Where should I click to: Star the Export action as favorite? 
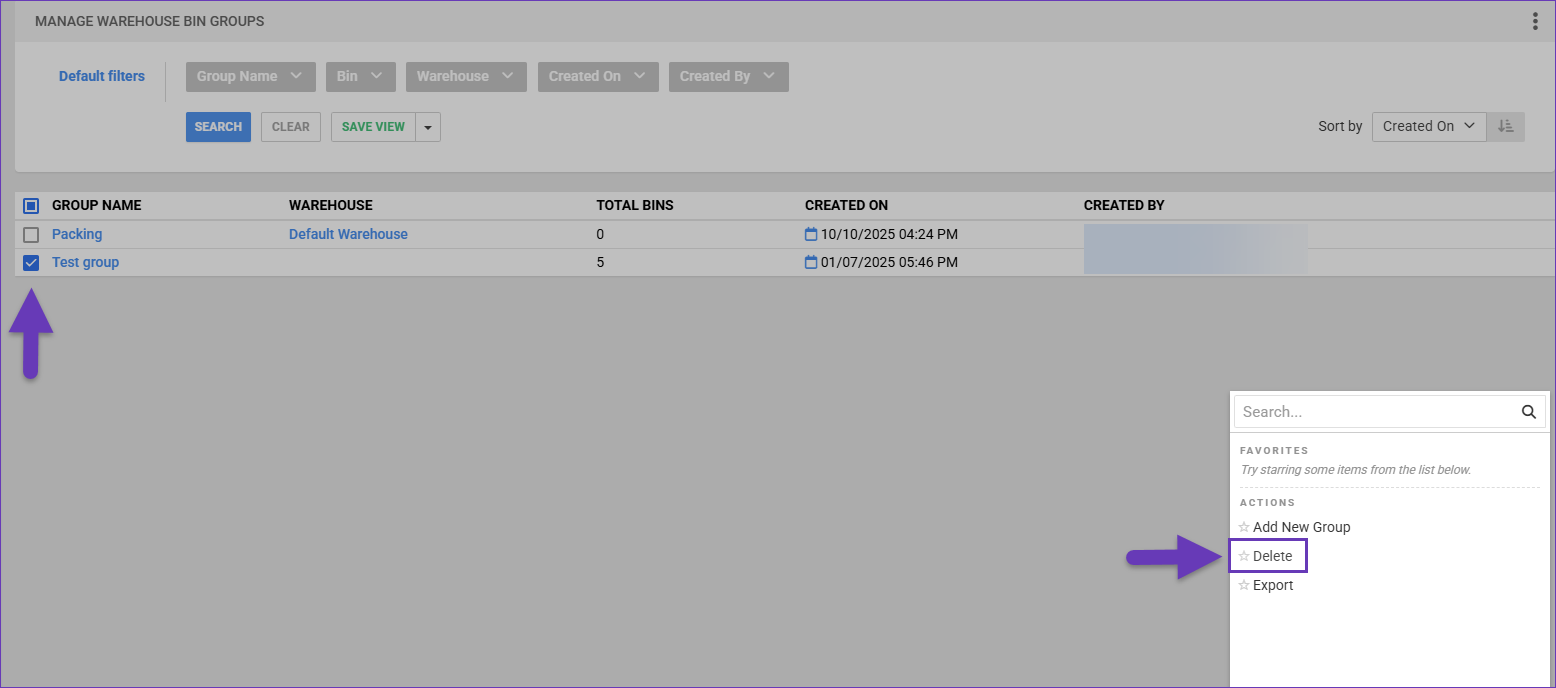pos(1244,586)
